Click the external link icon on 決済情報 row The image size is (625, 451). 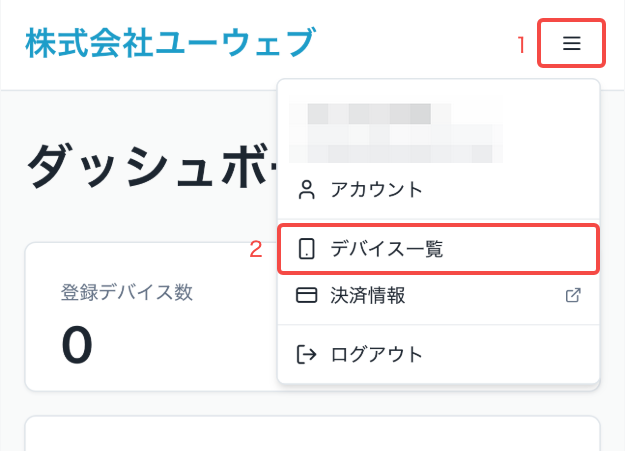pos(574,296)
